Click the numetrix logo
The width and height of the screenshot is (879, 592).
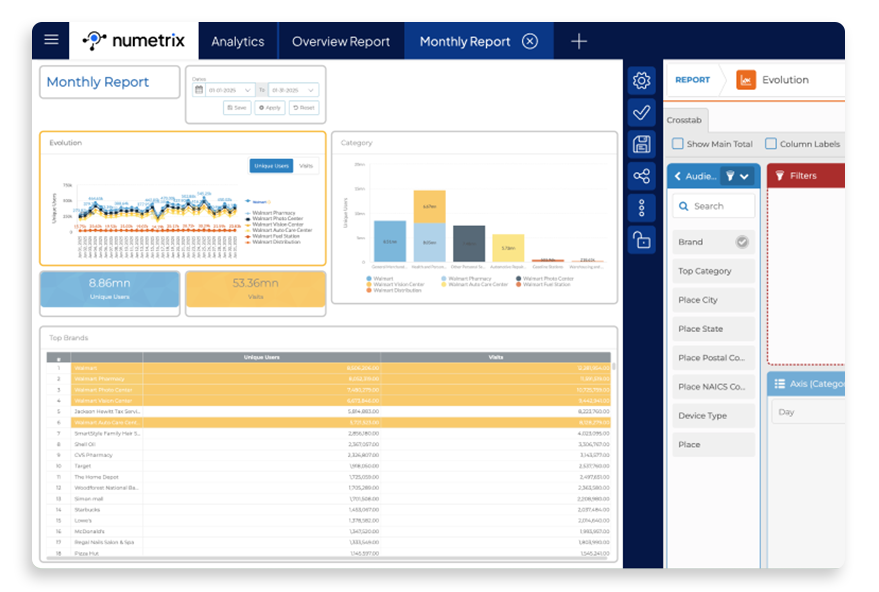point(133,40)
